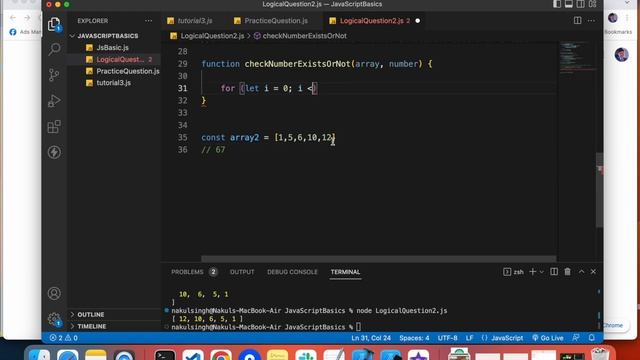Switch to the PracticeQuestion.js tab
This screenshot has width=640, height=360.
coord(276,21)
